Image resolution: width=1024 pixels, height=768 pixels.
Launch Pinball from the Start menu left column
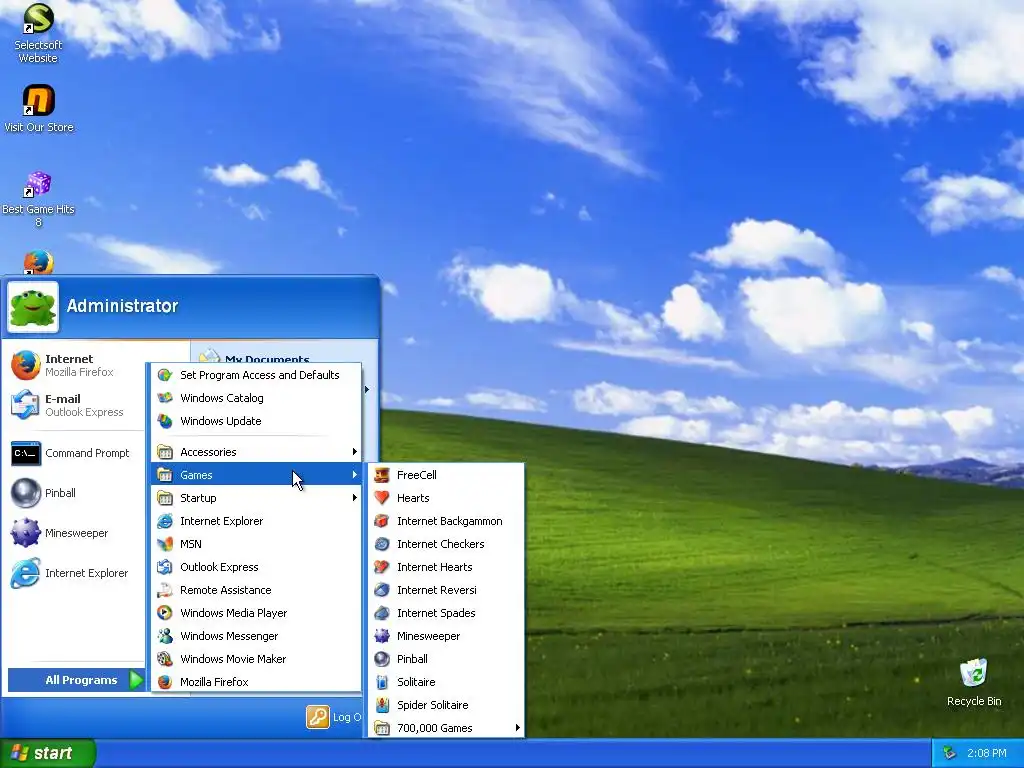(x=73, y=493)
